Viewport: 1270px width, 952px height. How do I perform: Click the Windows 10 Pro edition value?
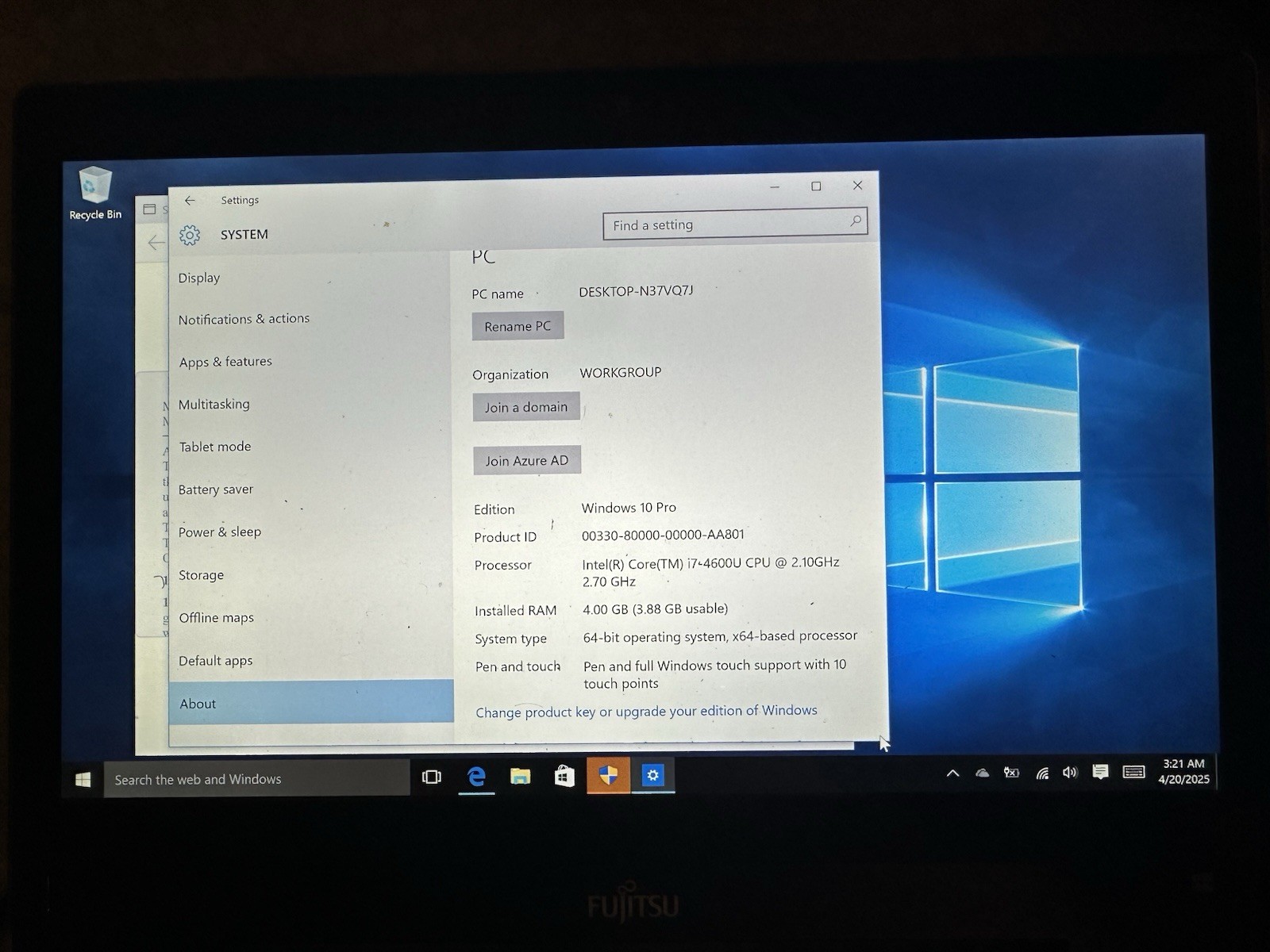[x=629, y=508]
